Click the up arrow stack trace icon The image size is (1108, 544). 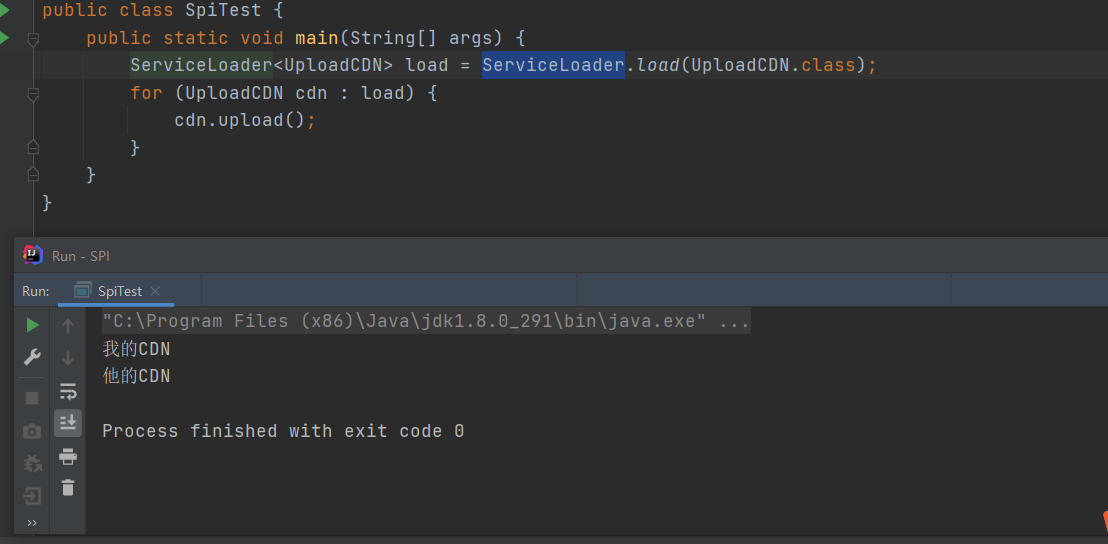coord(68,325)
